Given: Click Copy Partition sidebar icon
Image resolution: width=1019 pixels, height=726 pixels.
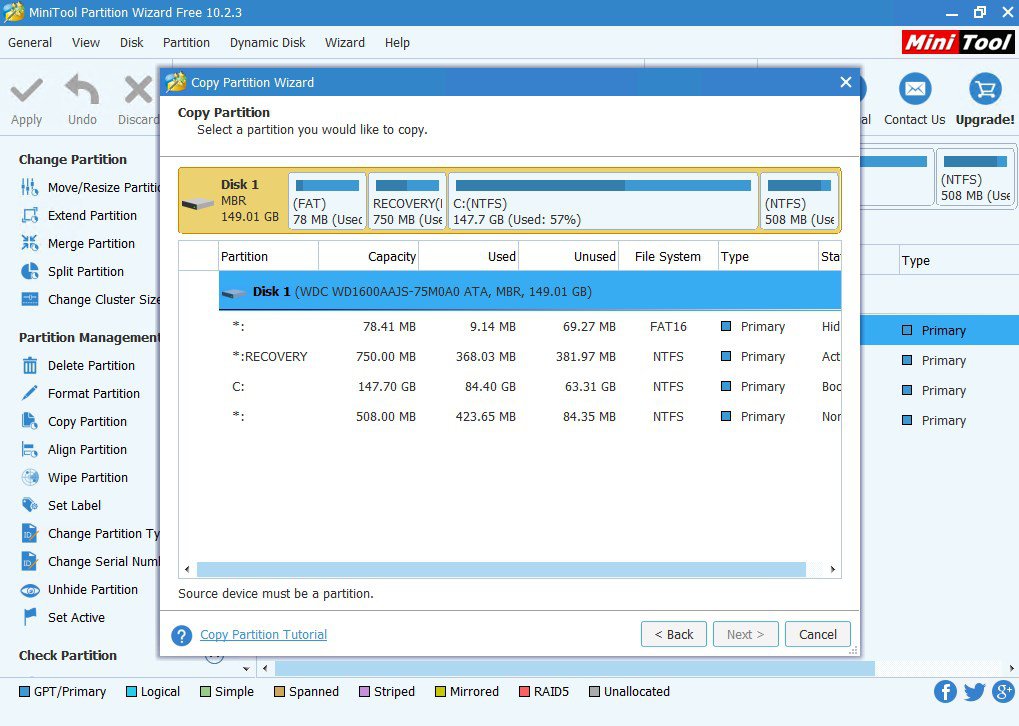Looking at the screenshot, I should coord(29,421).
